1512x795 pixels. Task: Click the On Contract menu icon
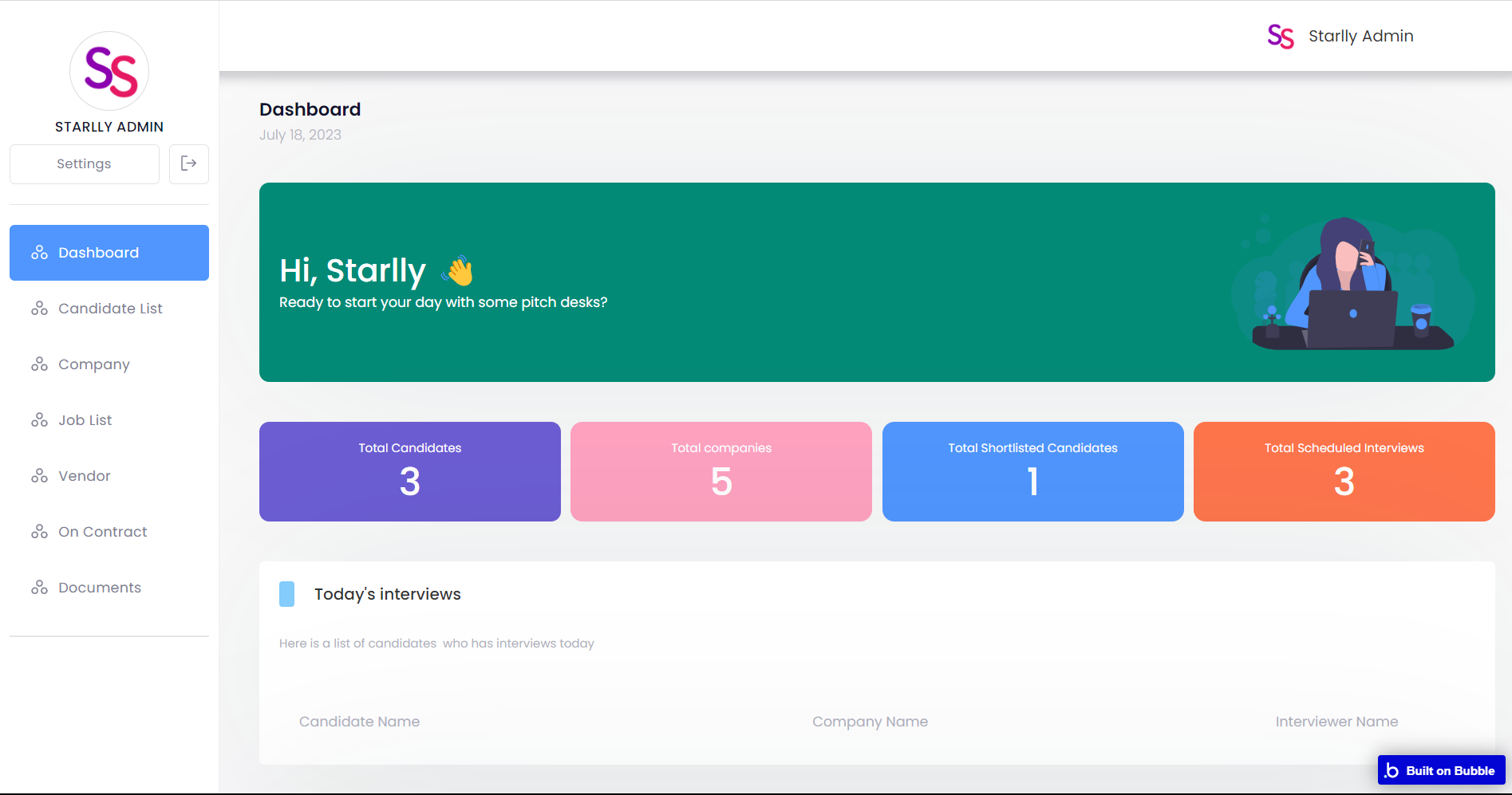[40, 532]
